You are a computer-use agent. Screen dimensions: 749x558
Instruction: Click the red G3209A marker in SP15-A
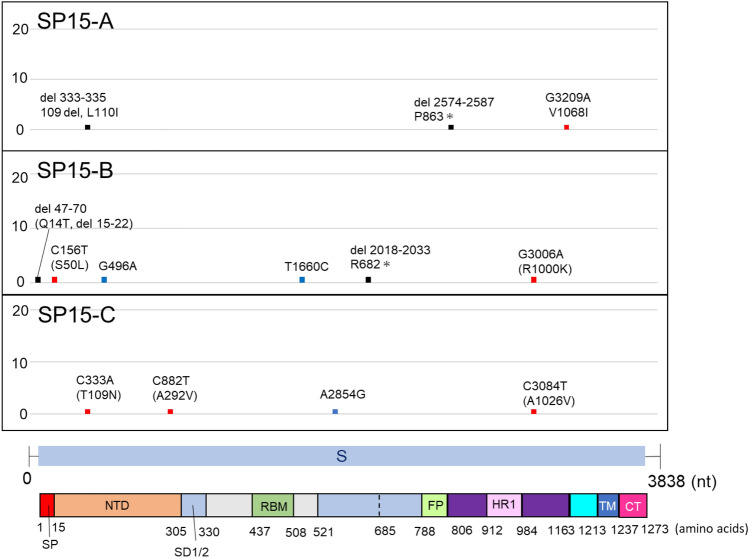[566, 127]
